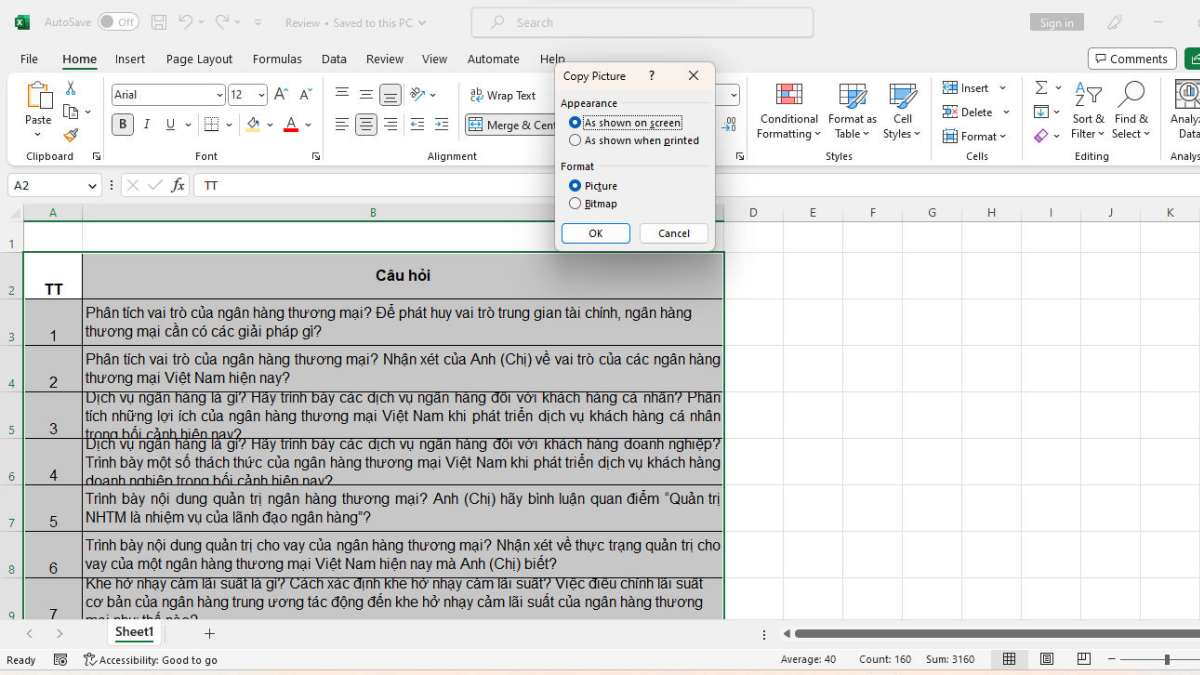Decrease font size with the small A
This screenshot has height=675, width=1200.
click(x=306, y=94)
